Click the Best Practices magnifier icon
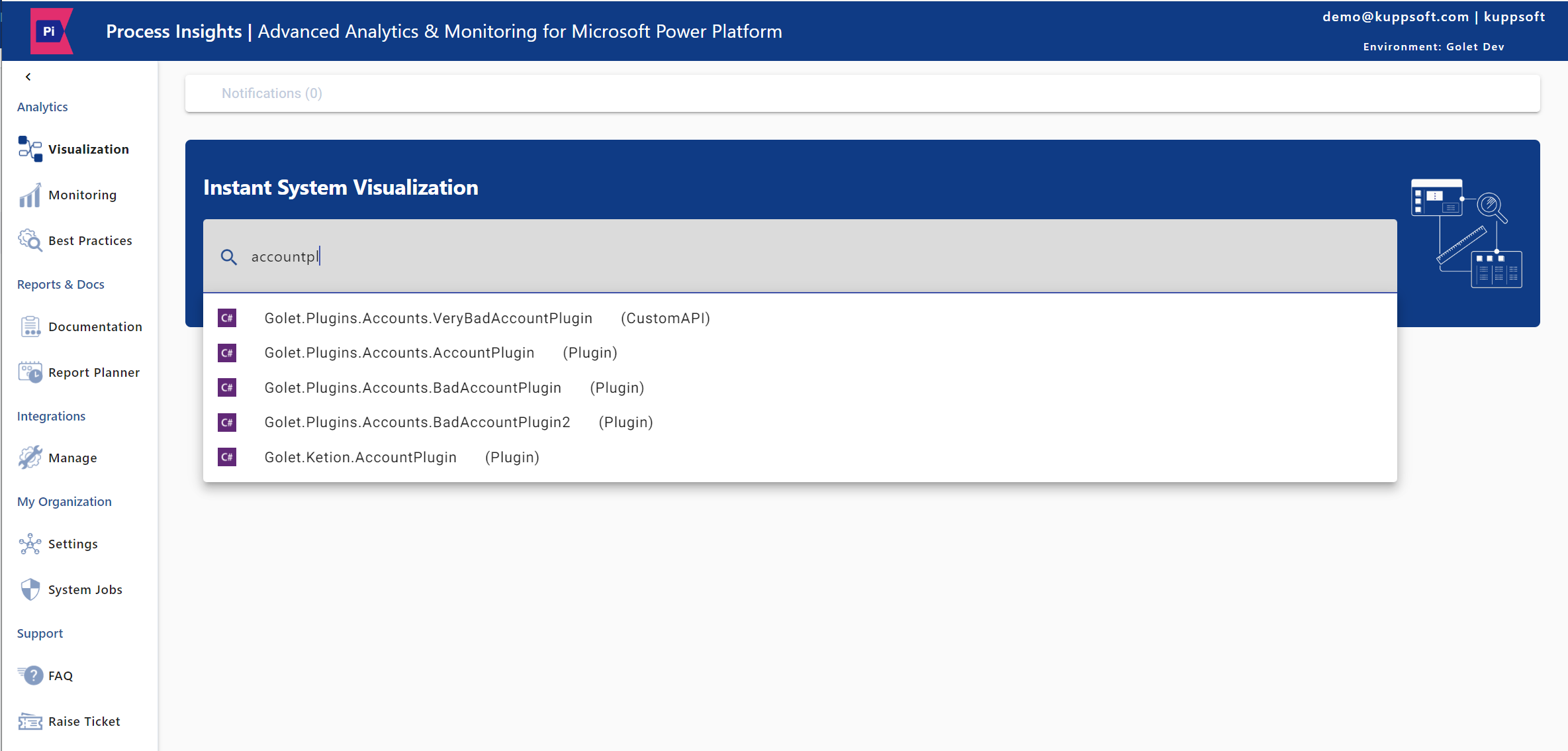This screenshot has height=751, width=1568. pos(30,240)
